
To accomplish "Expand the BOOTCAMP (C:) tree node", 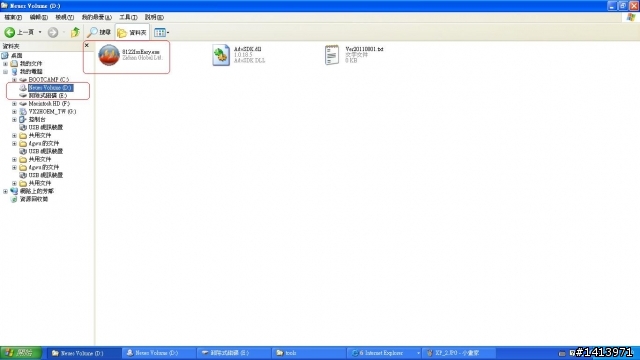I will (x=14, y=80).
